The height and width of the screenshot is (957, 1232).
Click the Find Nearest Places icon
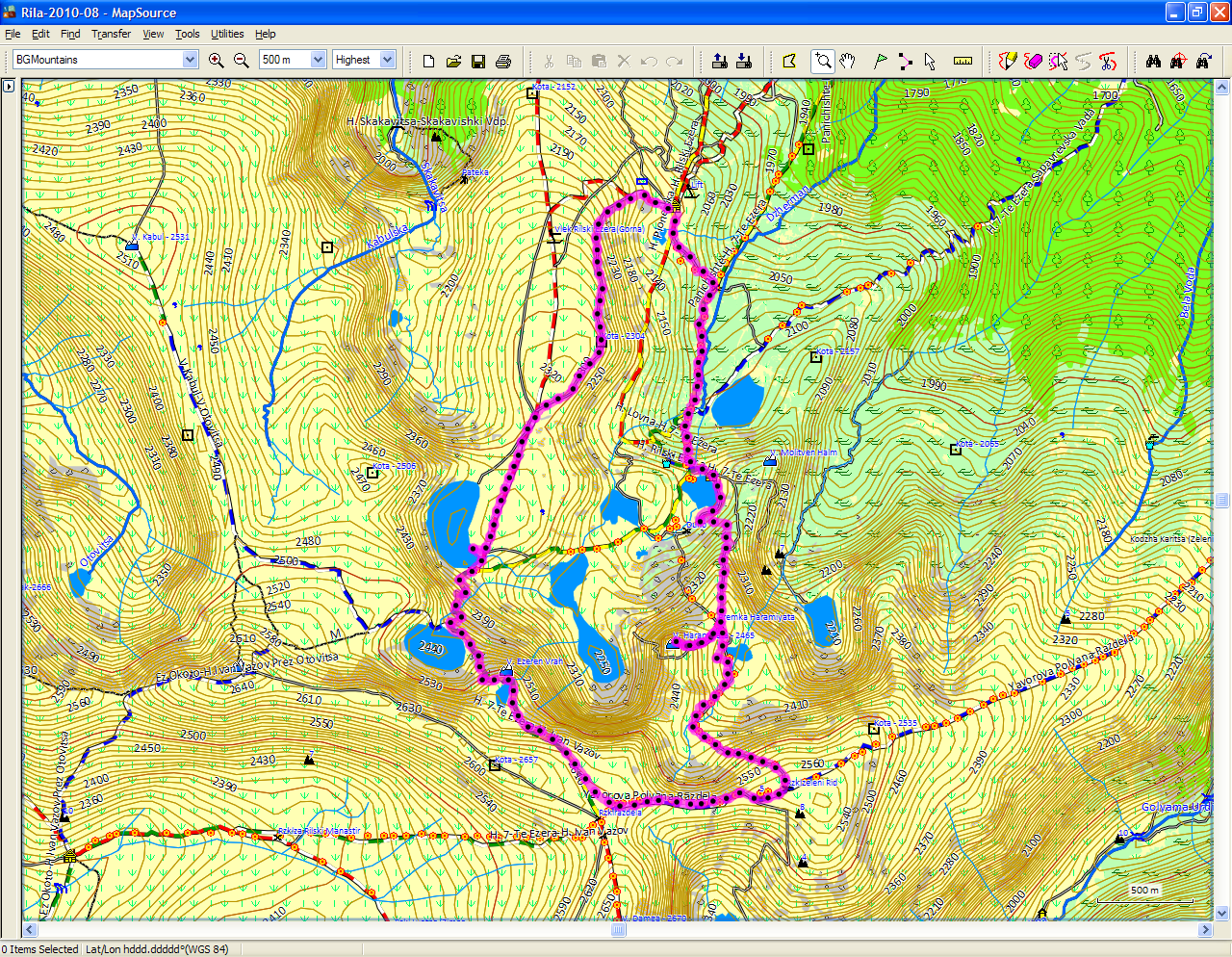click(x=1178, y=61)
